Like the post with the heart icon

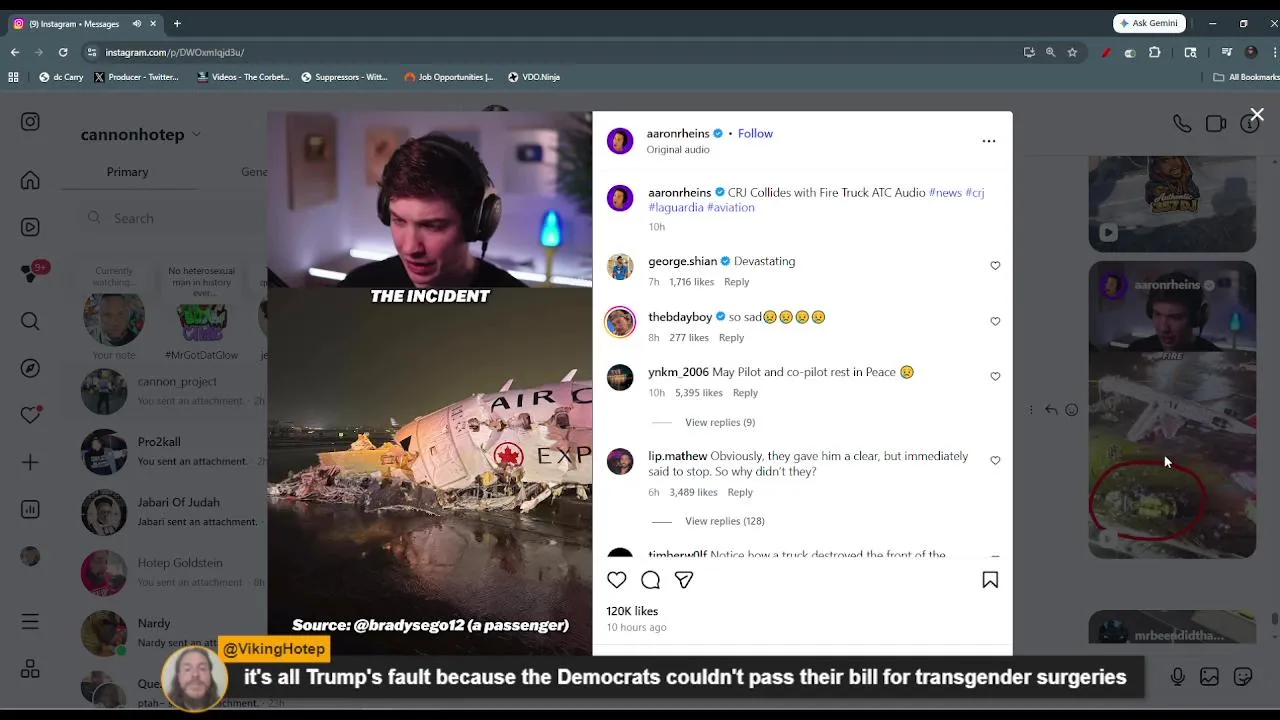617,580
